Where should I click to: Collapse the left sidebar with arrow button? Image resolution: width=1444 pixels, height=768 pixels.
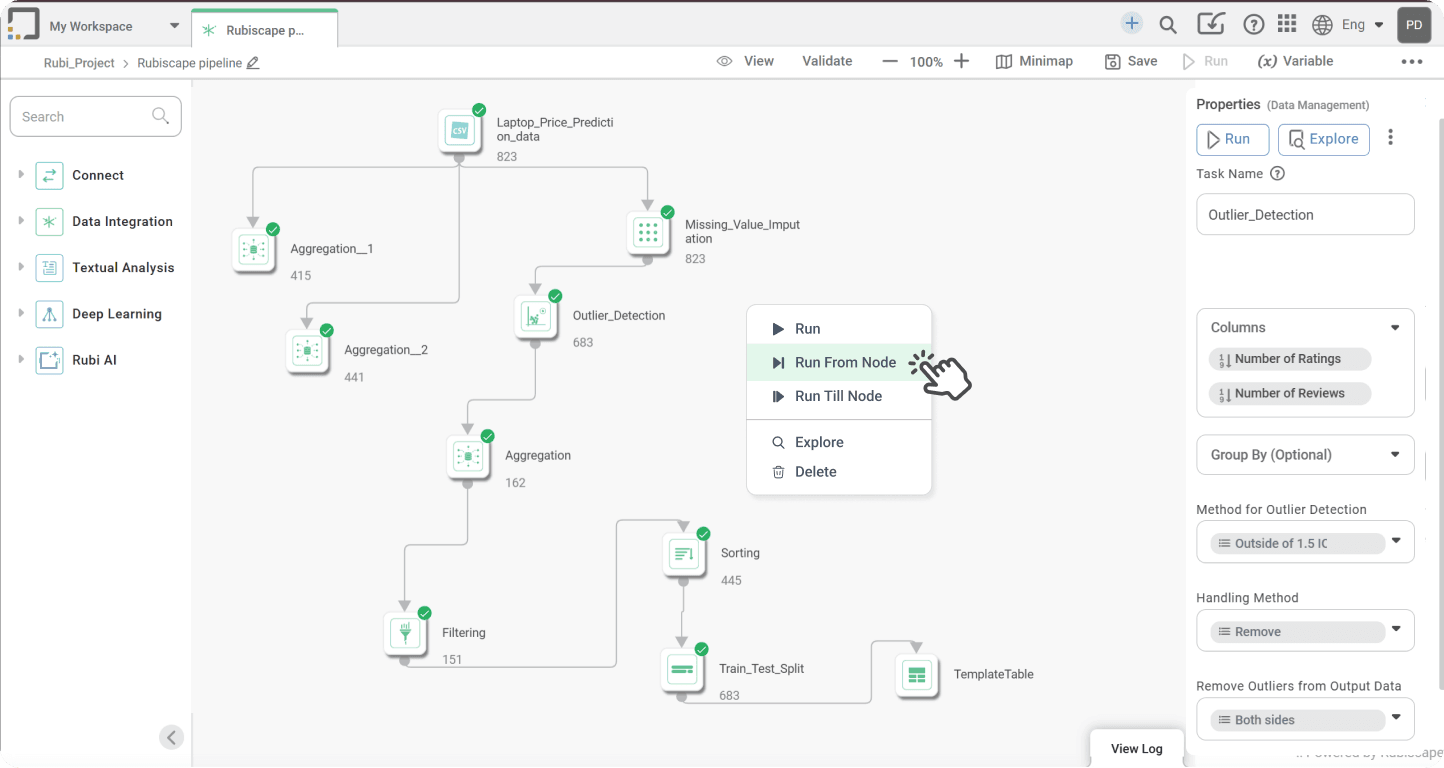[171, 737]
